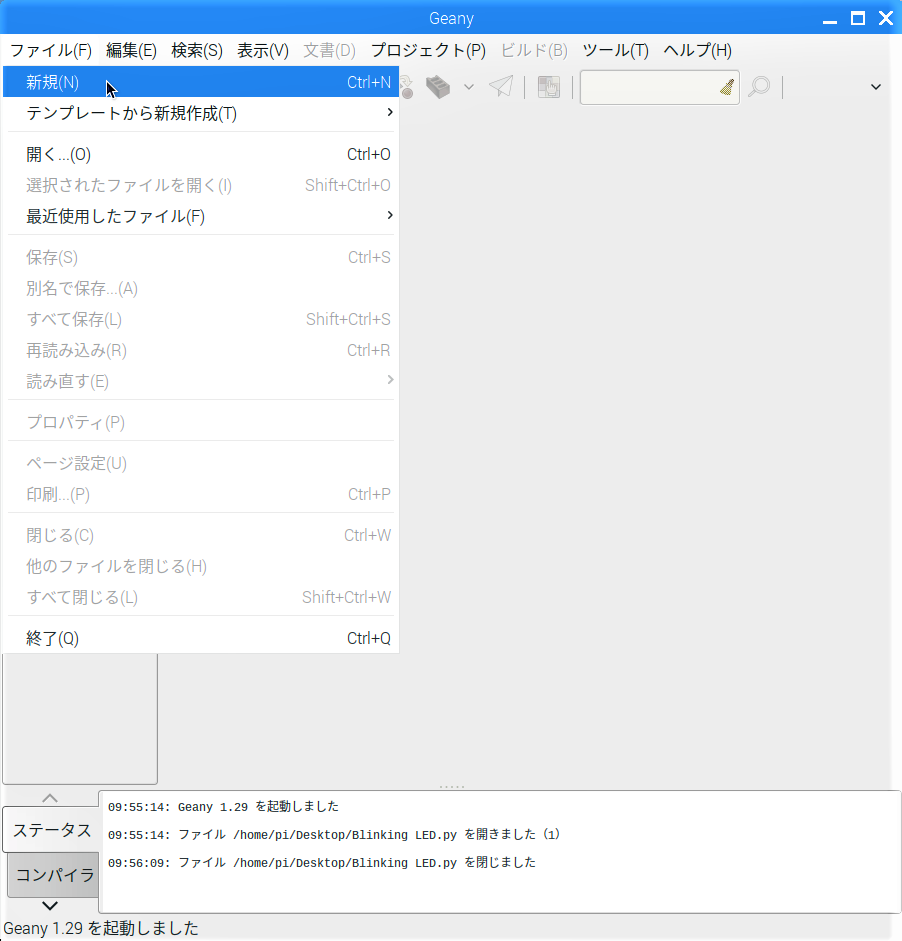Click the paper plane Execute icon
This screenshot has width=902, height=941.
click(501, 87)
